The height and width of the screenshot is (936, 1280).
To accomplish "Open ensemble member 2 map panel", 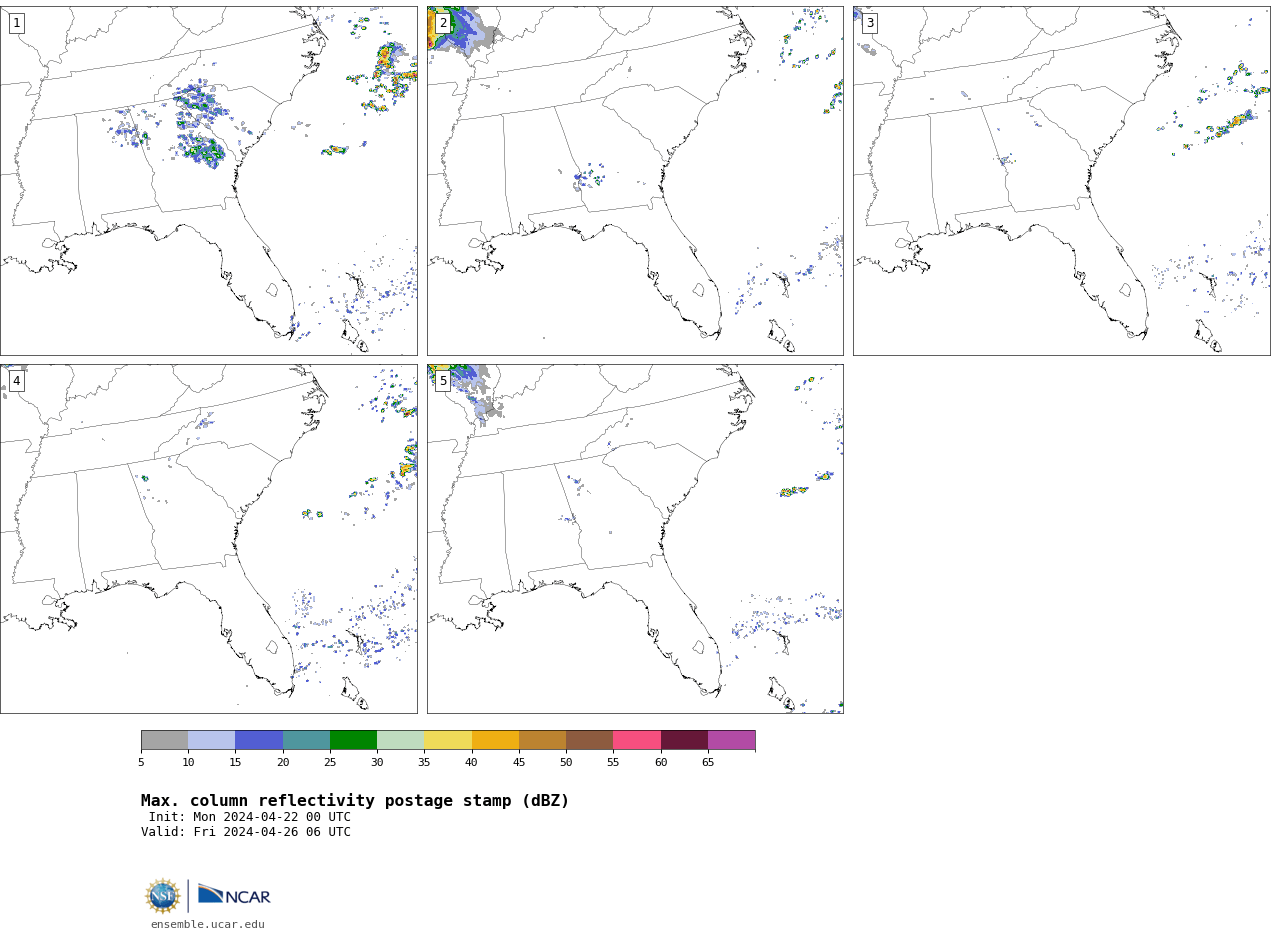I will coord(635,181).
